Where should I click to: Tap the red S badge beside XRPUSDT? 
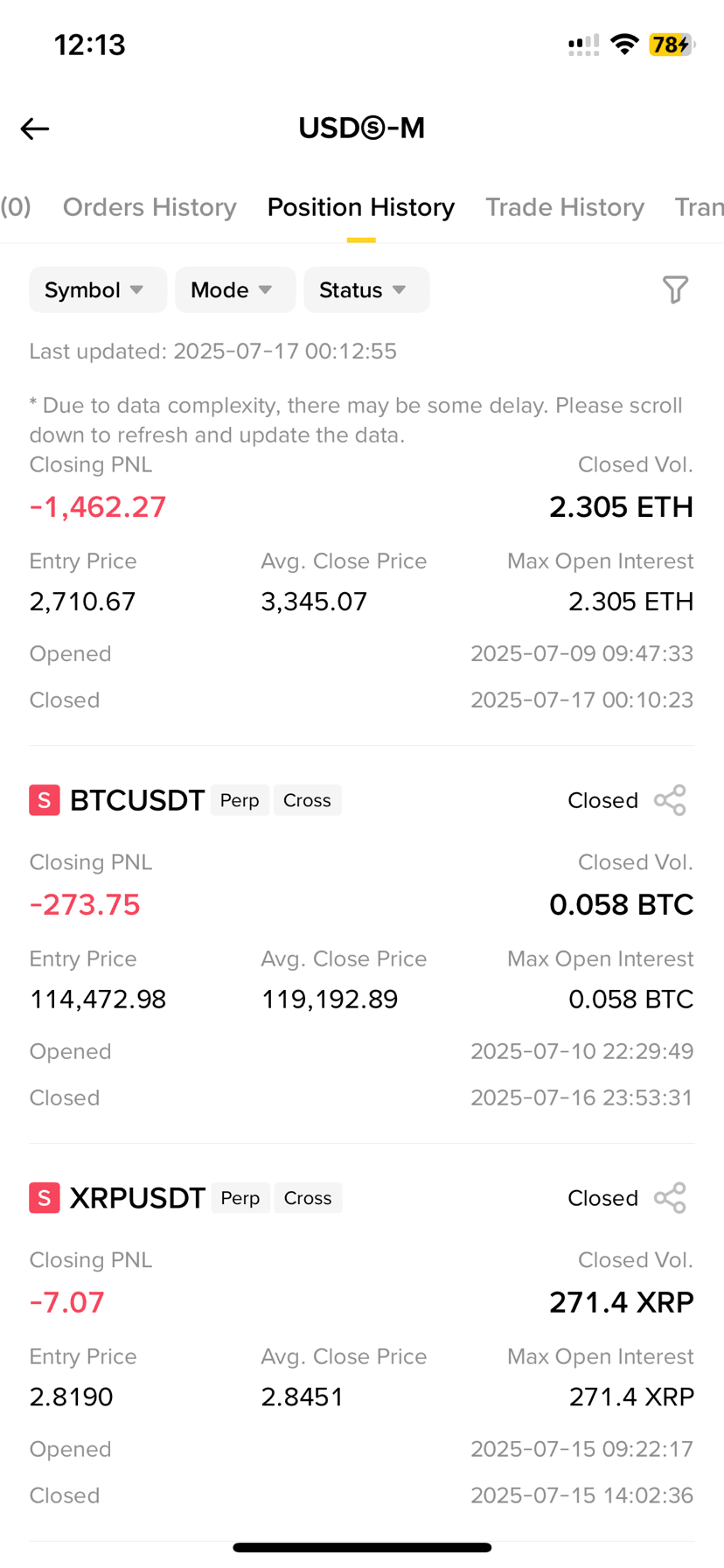45,1198
